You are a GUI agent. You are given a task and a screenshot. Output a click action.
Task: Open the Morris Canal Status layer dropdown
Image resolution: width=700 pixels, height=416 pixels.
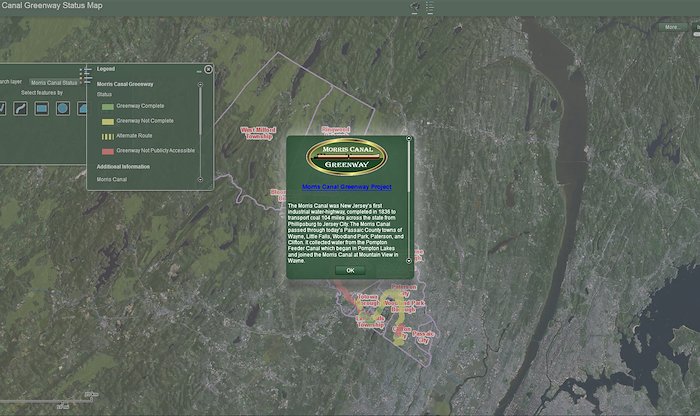[55, 83]
